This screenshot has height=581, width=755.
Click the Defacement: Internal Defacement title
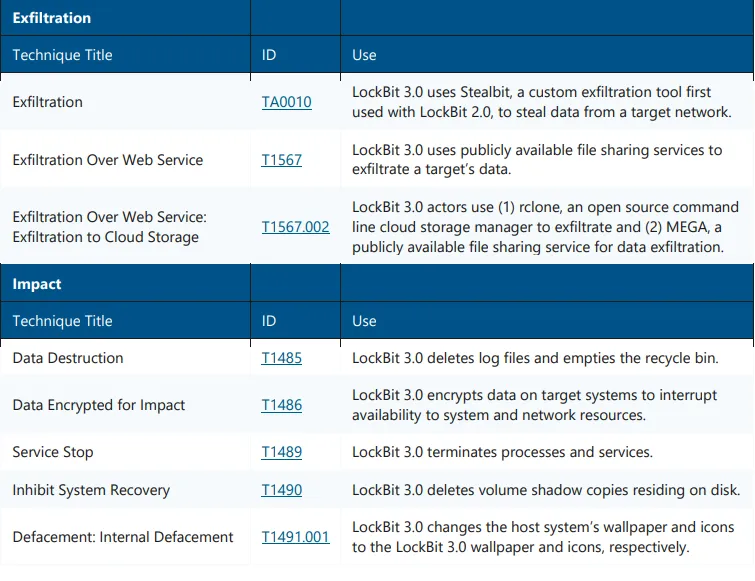click(x=123, y=537)
